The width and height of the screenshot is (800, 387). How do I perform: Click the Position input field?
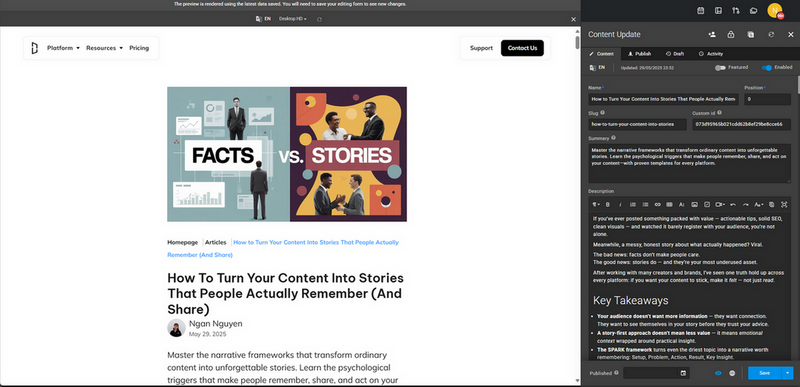[767, 99]
